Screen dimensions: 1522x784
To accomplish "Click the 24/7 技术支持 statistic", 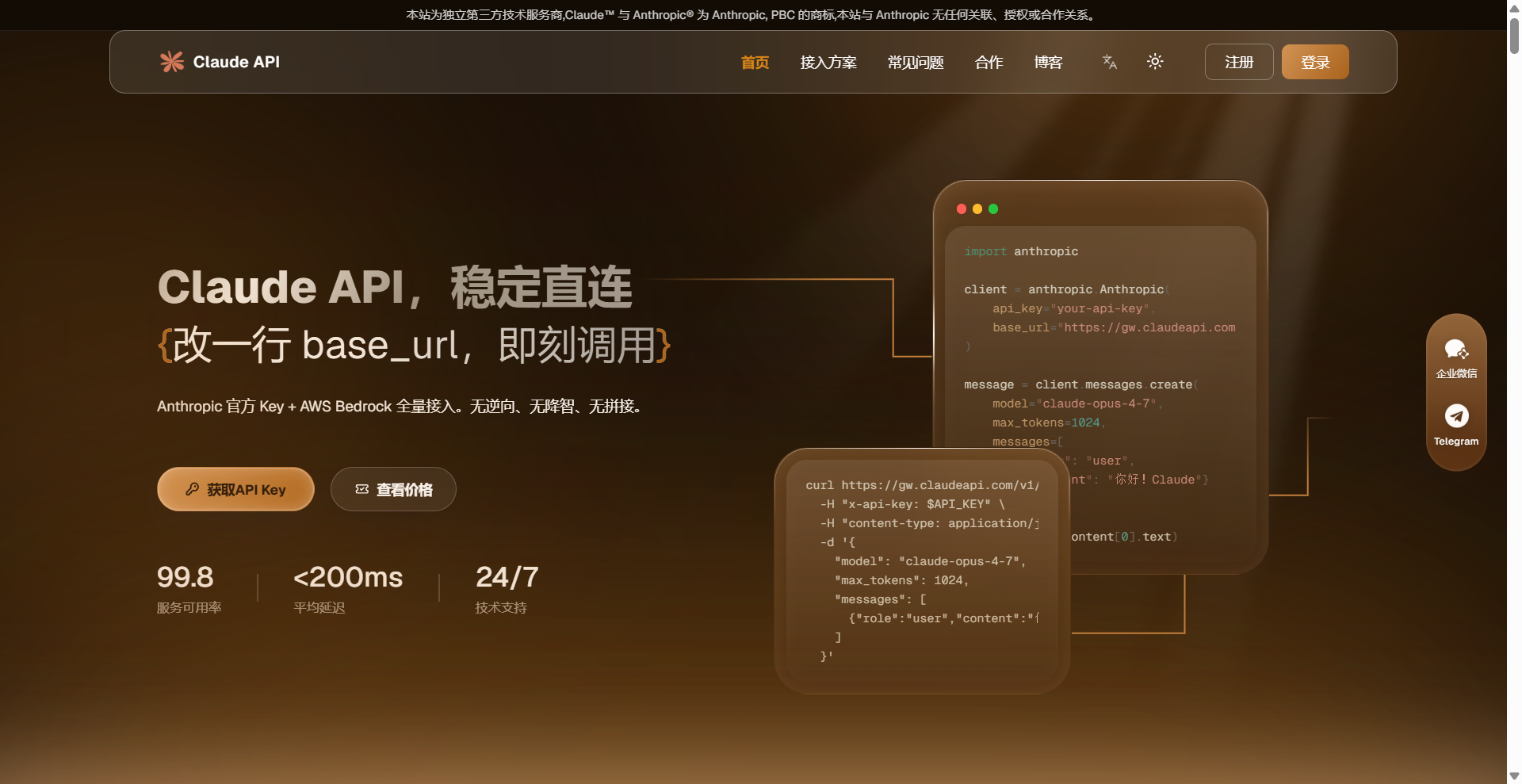I will [x=507, y=588].
